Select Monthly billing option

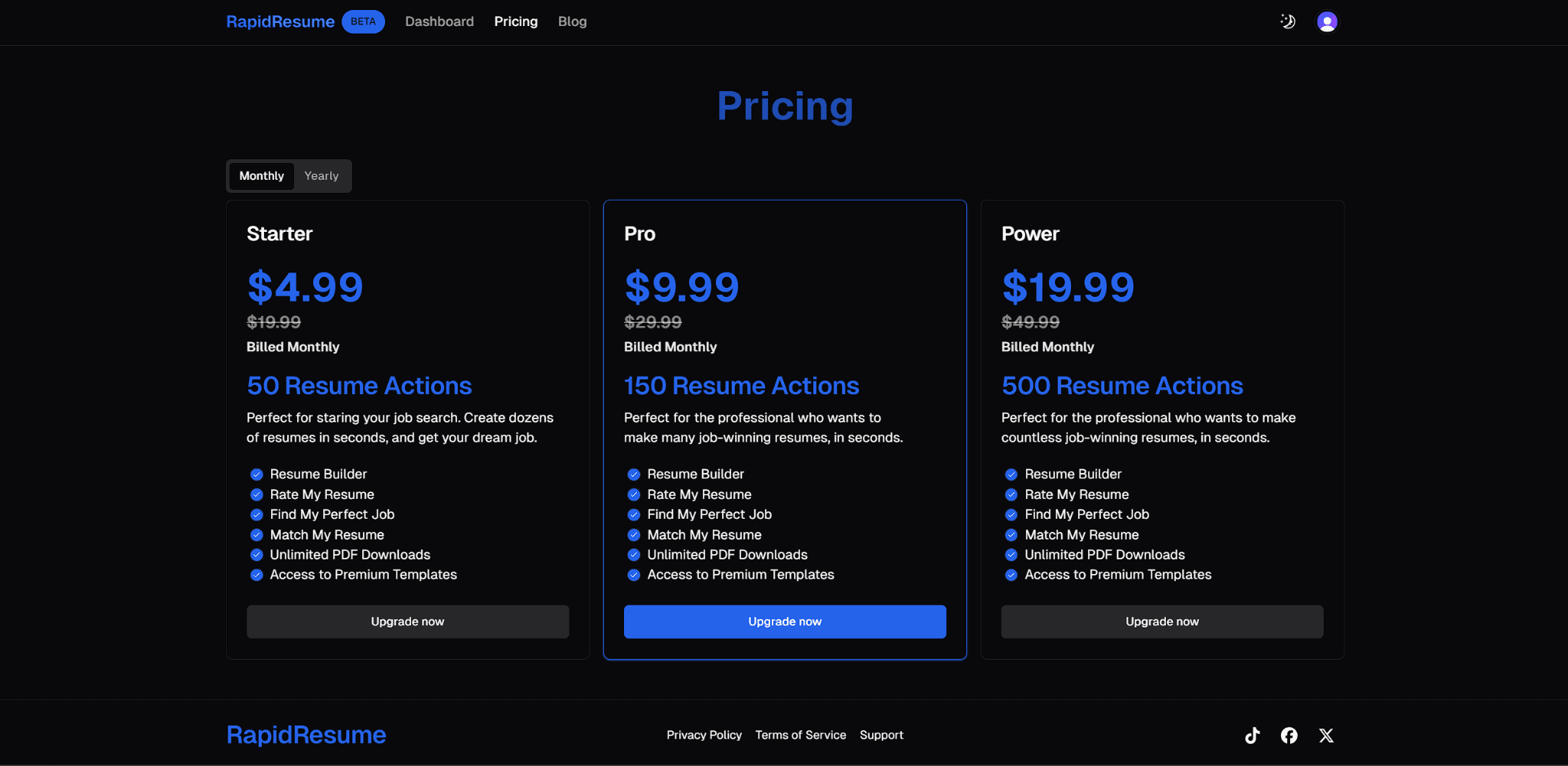click(261, 176)
